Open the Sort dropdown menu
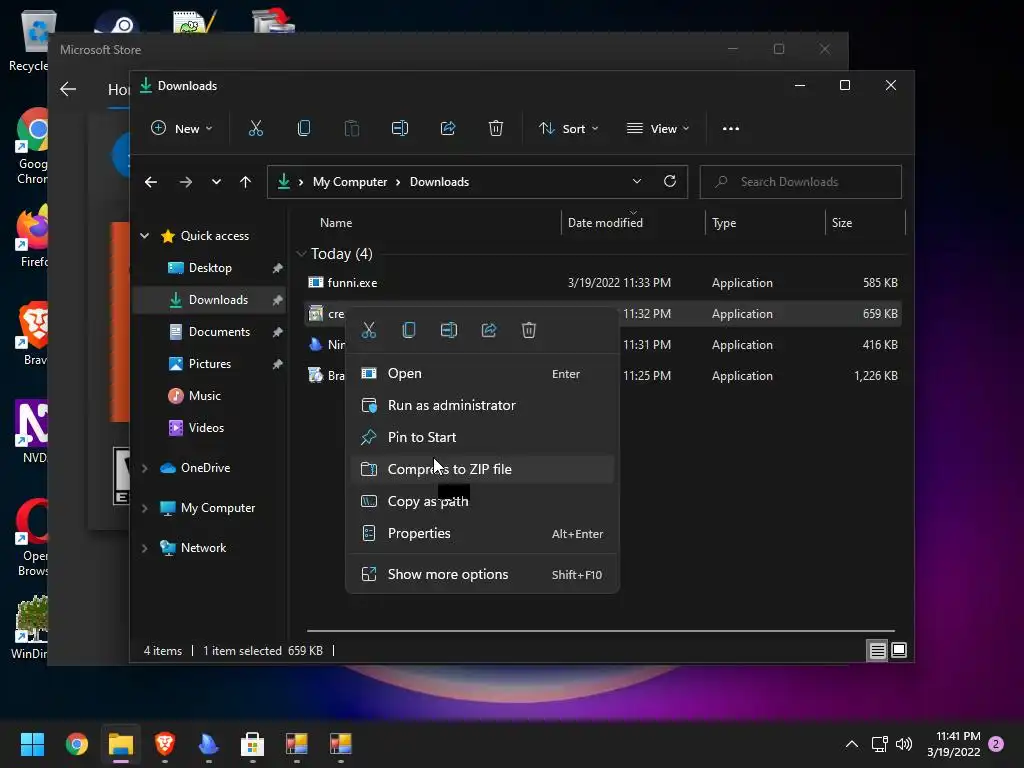 [568, 129]
